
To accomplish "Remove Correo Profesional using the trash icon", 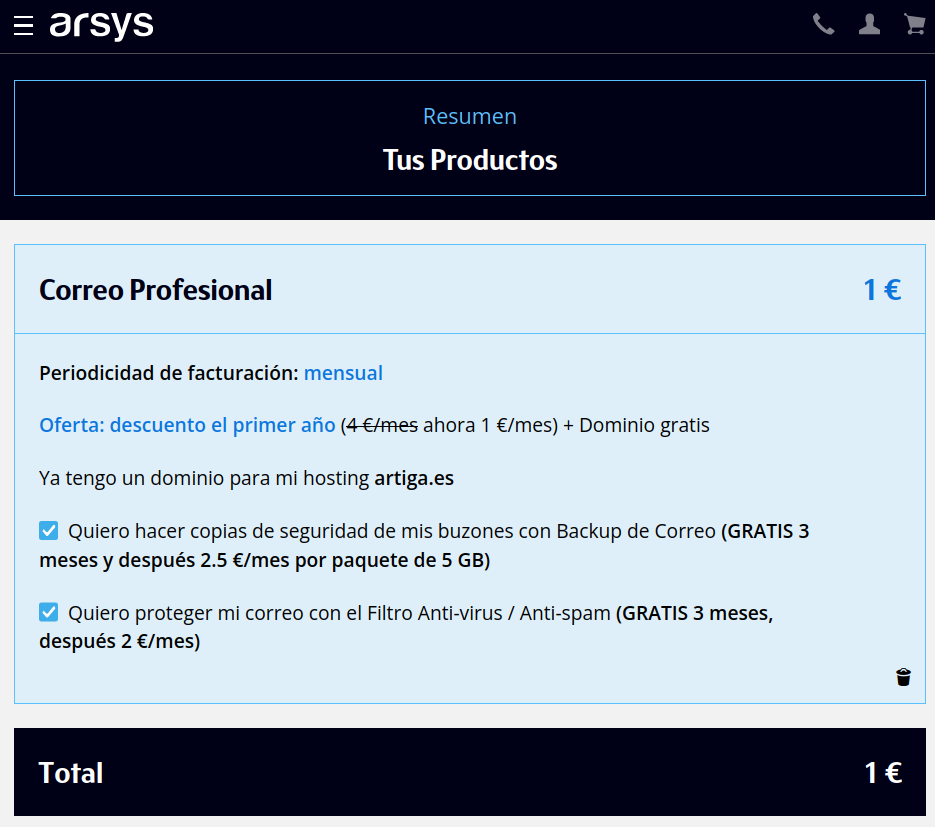I will (903, 677).
